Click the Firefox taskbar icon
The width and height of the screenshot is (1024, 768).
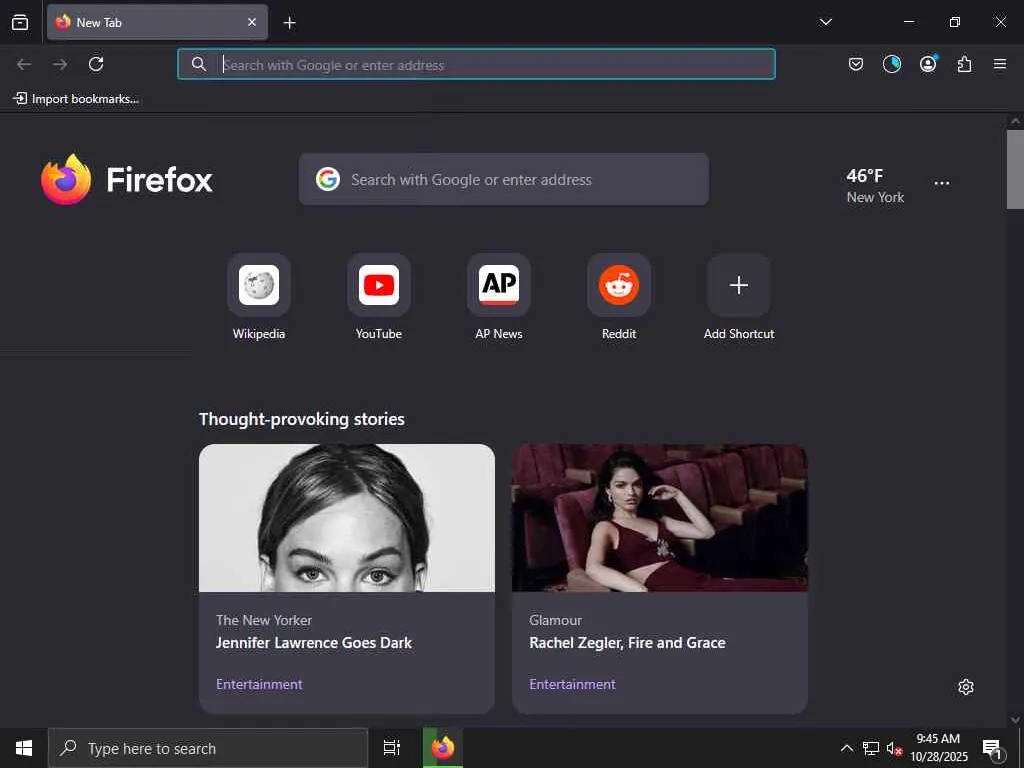[x=443, y=748]
